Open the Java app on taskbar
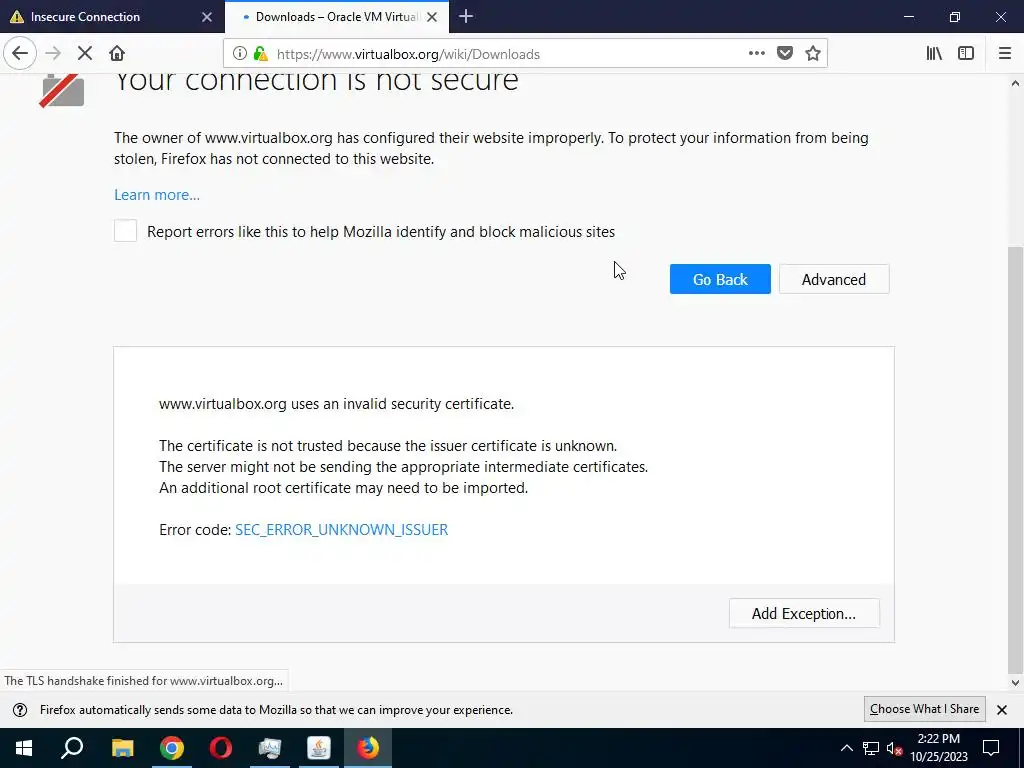This screenshot has height=768, width=1024. (319, 748)
